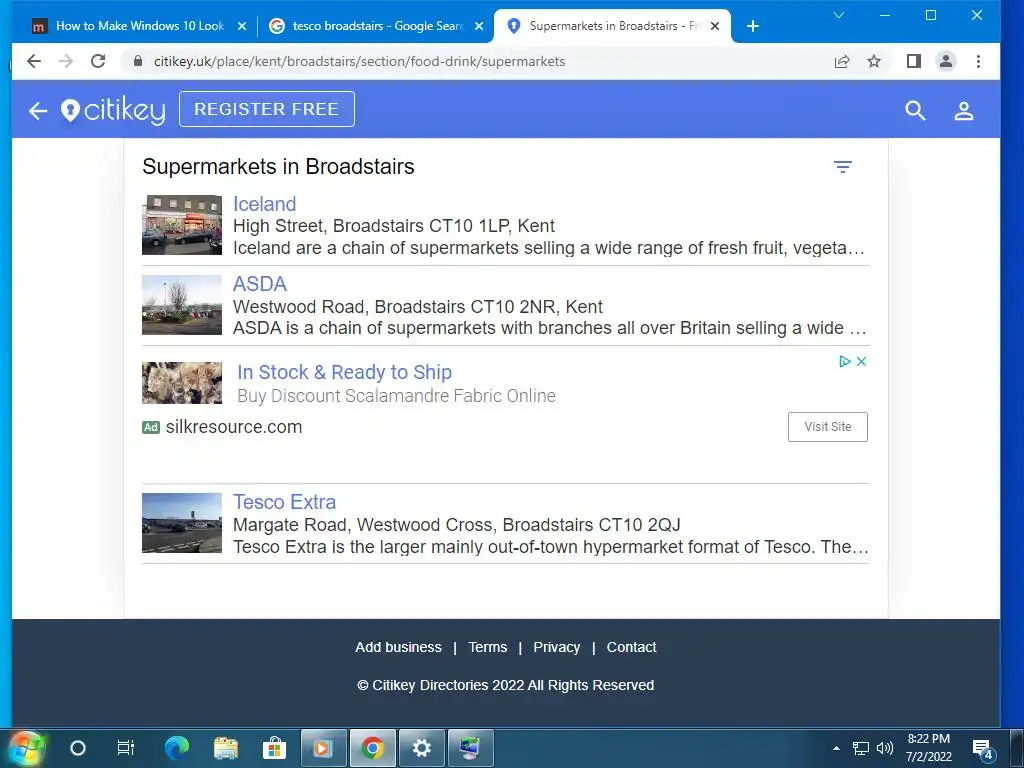This screenshot has height=768, width=1024.
Task: Bookmark this page with star icon
Action: coord(874,61)
